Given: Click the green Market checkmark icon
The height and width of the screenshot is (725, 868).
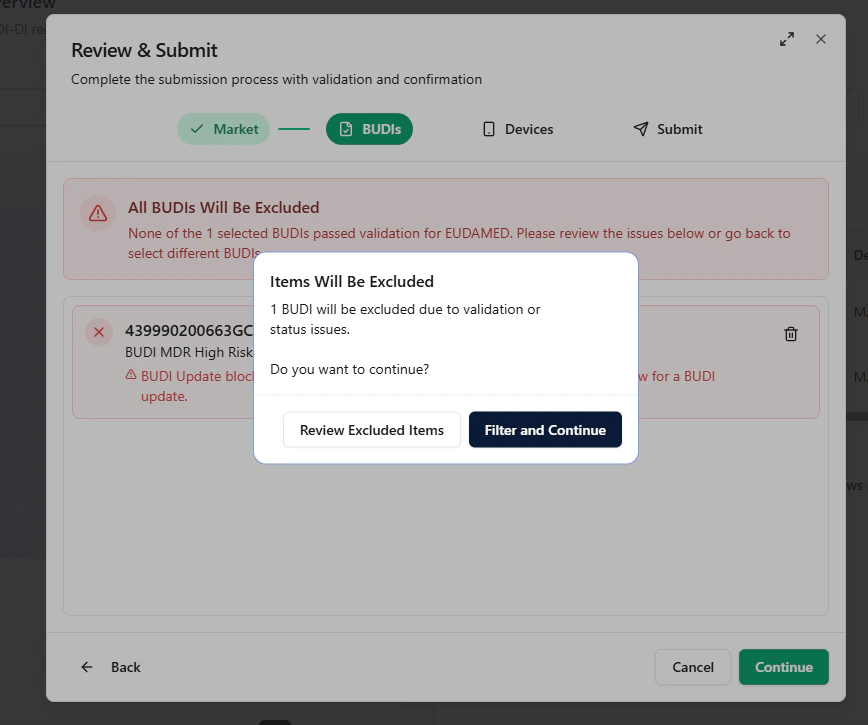Looking at the screenshot, I should [194, 128].
